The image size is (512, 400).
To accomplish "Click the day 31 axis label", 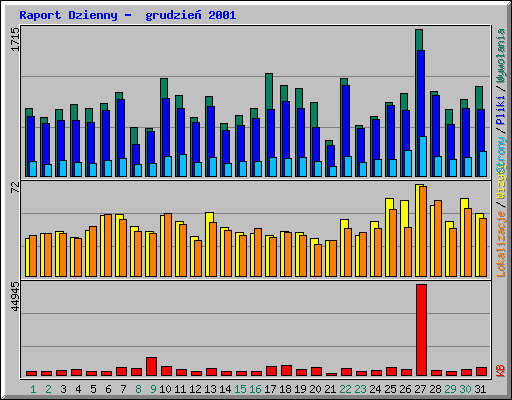I will (x=480, y=389).
